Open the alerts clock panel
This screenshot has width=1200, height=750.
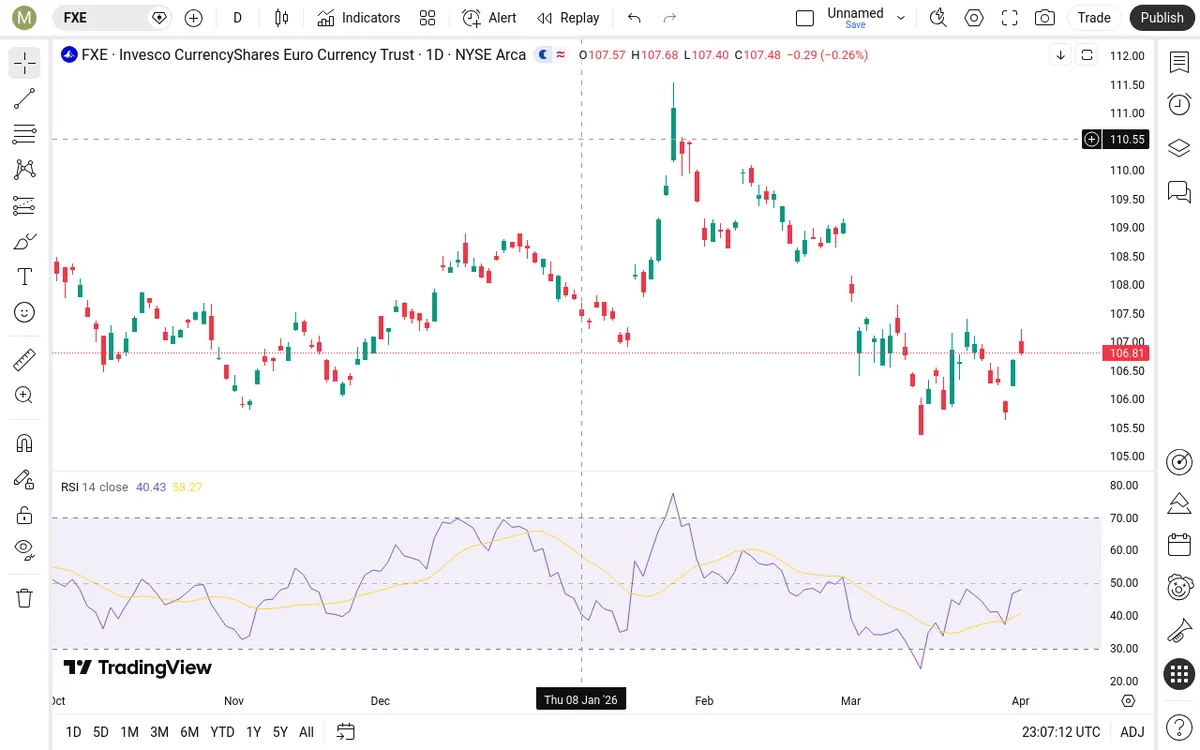(x=1180, y=105)
